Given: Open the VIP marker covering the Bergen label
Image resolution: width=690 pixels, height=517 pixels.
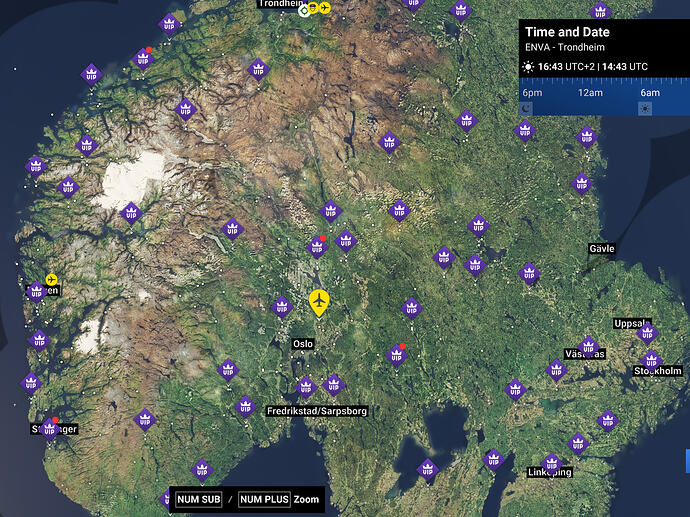Looking at the screenshot, I should pos(37,292).
